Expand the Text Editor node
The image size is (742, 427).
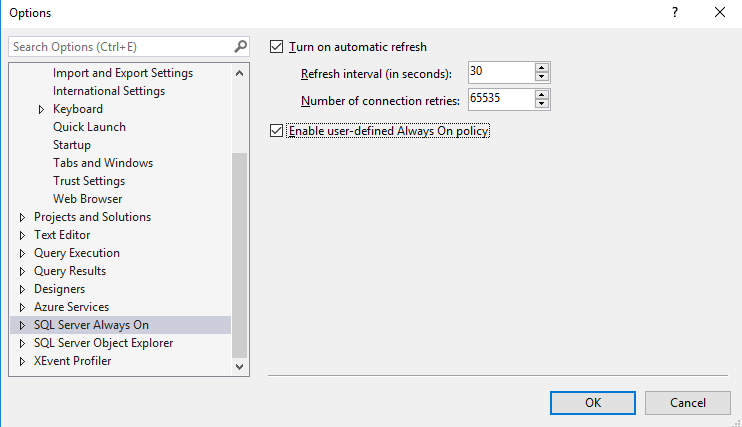[23, 235]
